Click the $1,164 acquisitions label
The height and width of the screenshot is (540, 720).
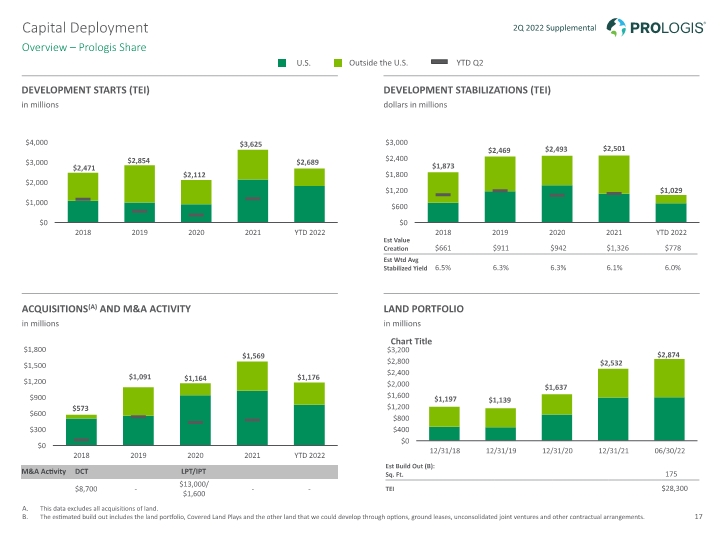[195, 378]
